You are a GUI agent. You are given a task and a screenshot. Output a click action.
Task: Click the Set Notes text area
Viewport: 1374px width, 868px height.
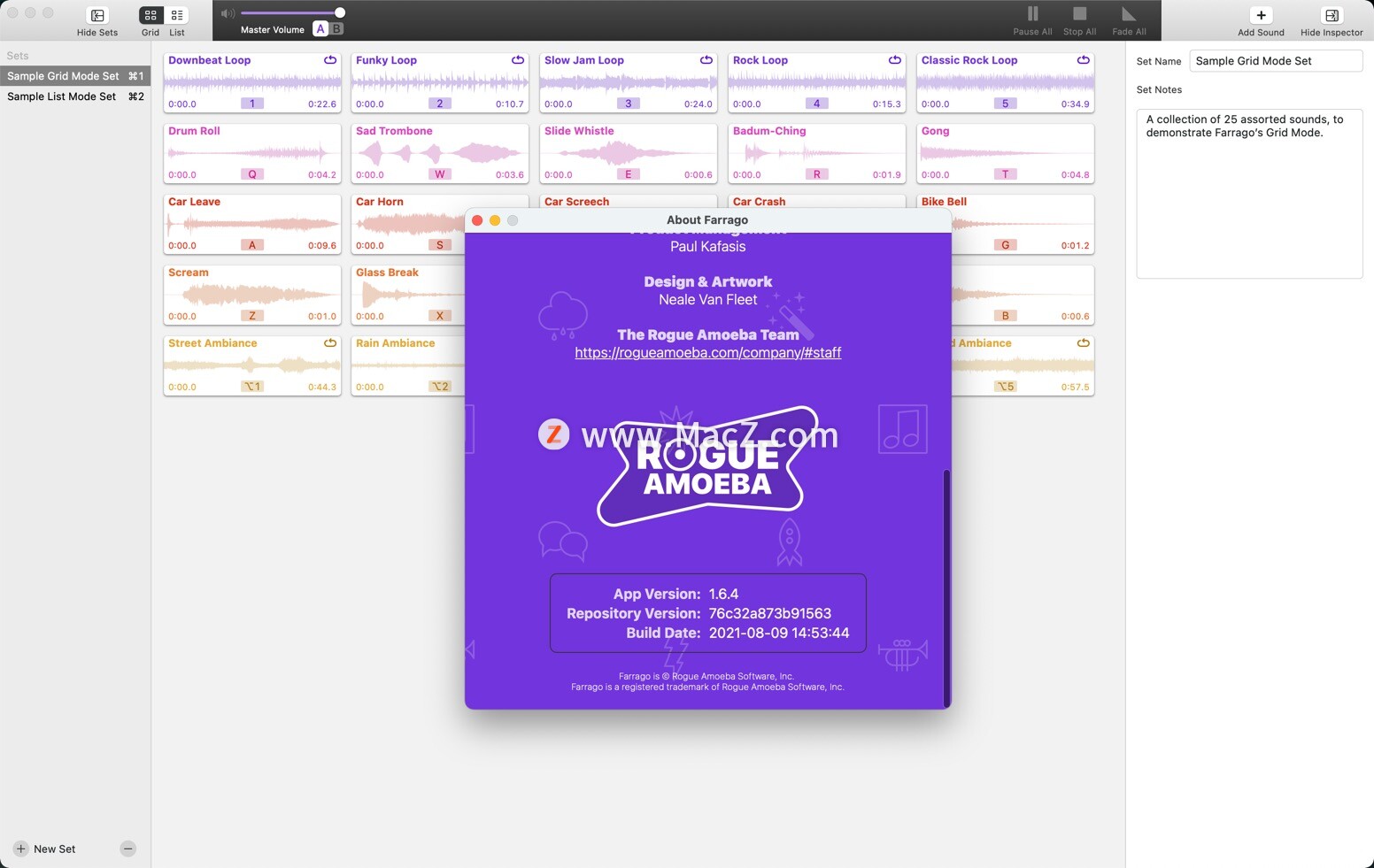pyautogui.click(x=1249, y=194)
